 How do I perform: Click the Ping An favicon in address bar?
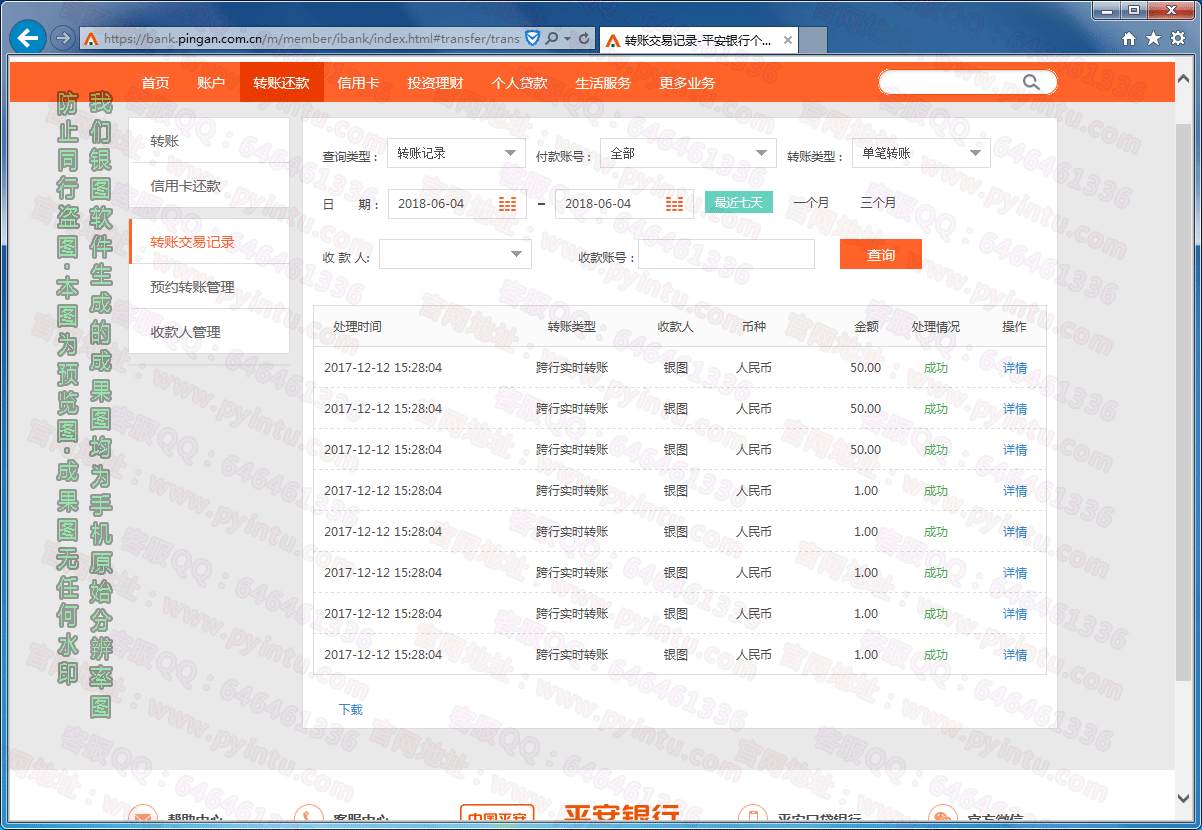[x=91, y=39]
